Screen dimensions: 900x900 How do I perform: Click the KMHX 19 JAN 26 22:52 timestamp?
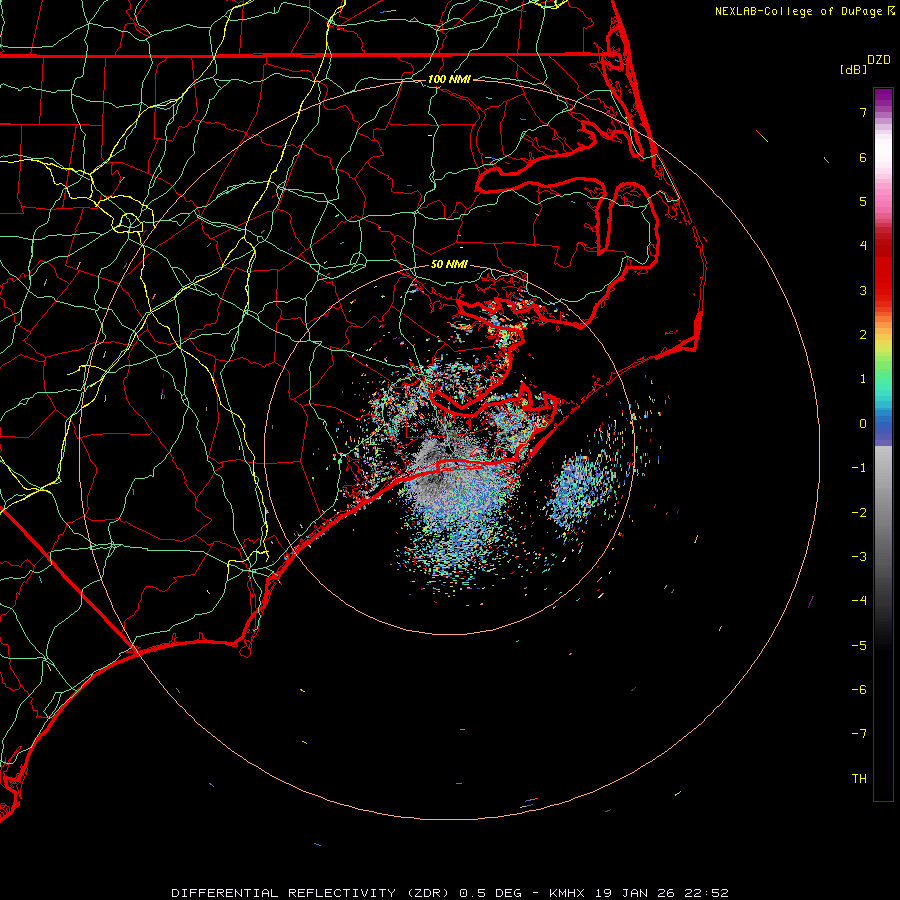click(639, 893)
